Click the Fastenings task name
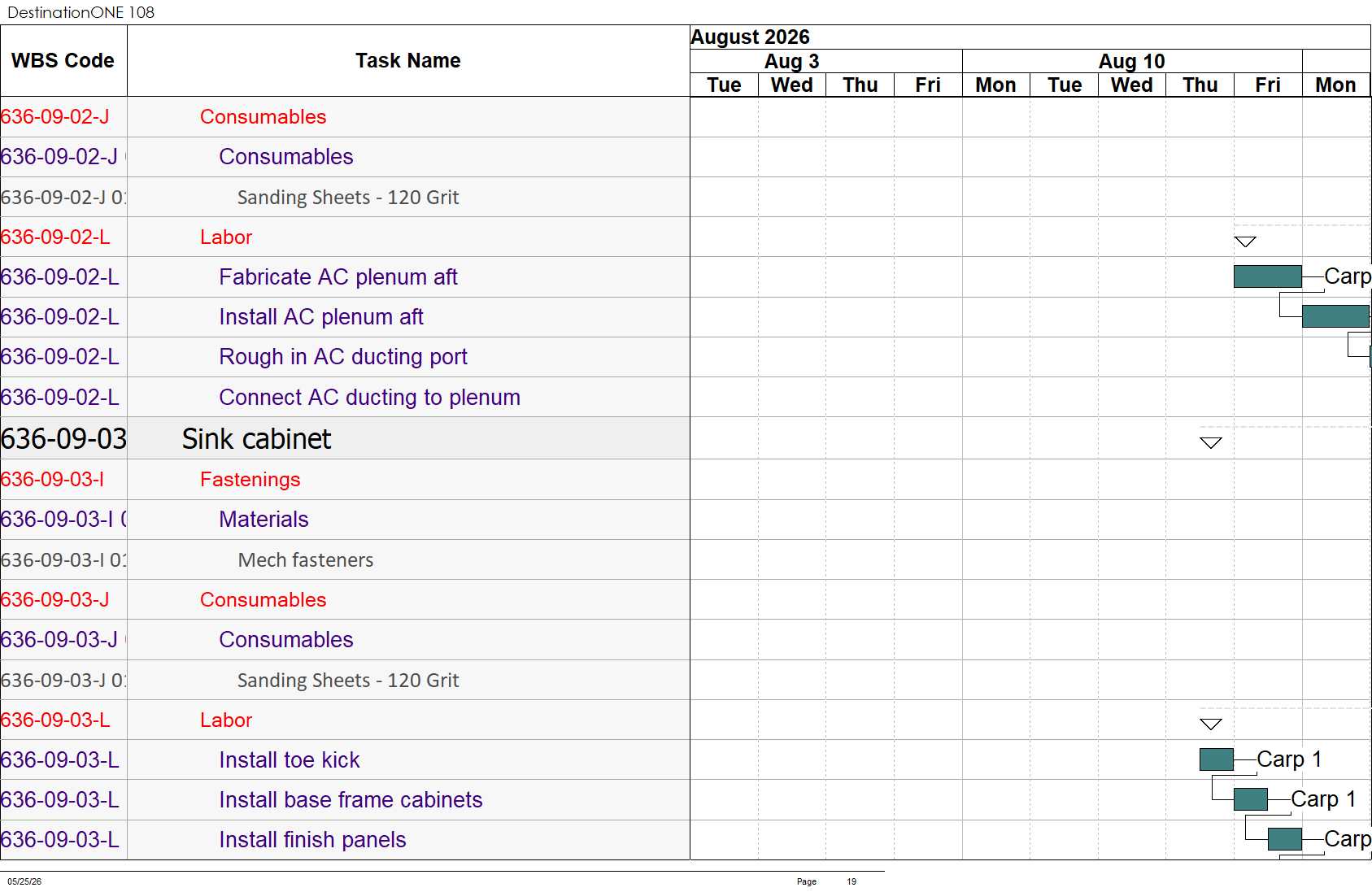Screen dimensions: 1372x892 click(x=250, y=480)
